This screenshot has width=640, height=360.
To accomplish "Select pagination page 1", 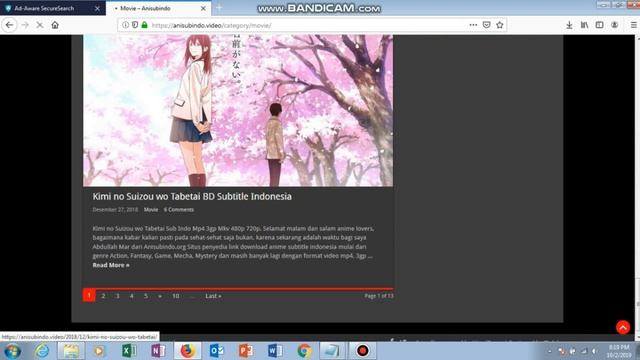I will point(89,295).
